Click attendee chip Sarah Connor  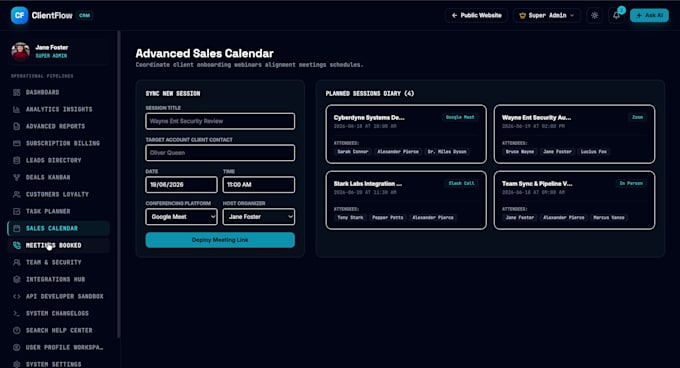click(353, 152)
